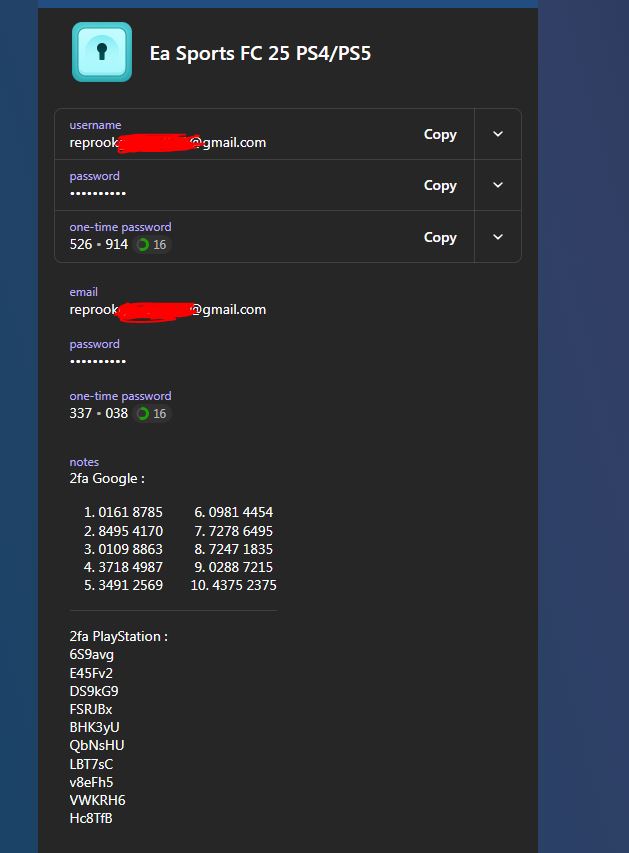Image resolution: width=629 pixels, height=853 pixels.
Task: Click the green countdown timer beside 526 914
Action: point(143,245)
